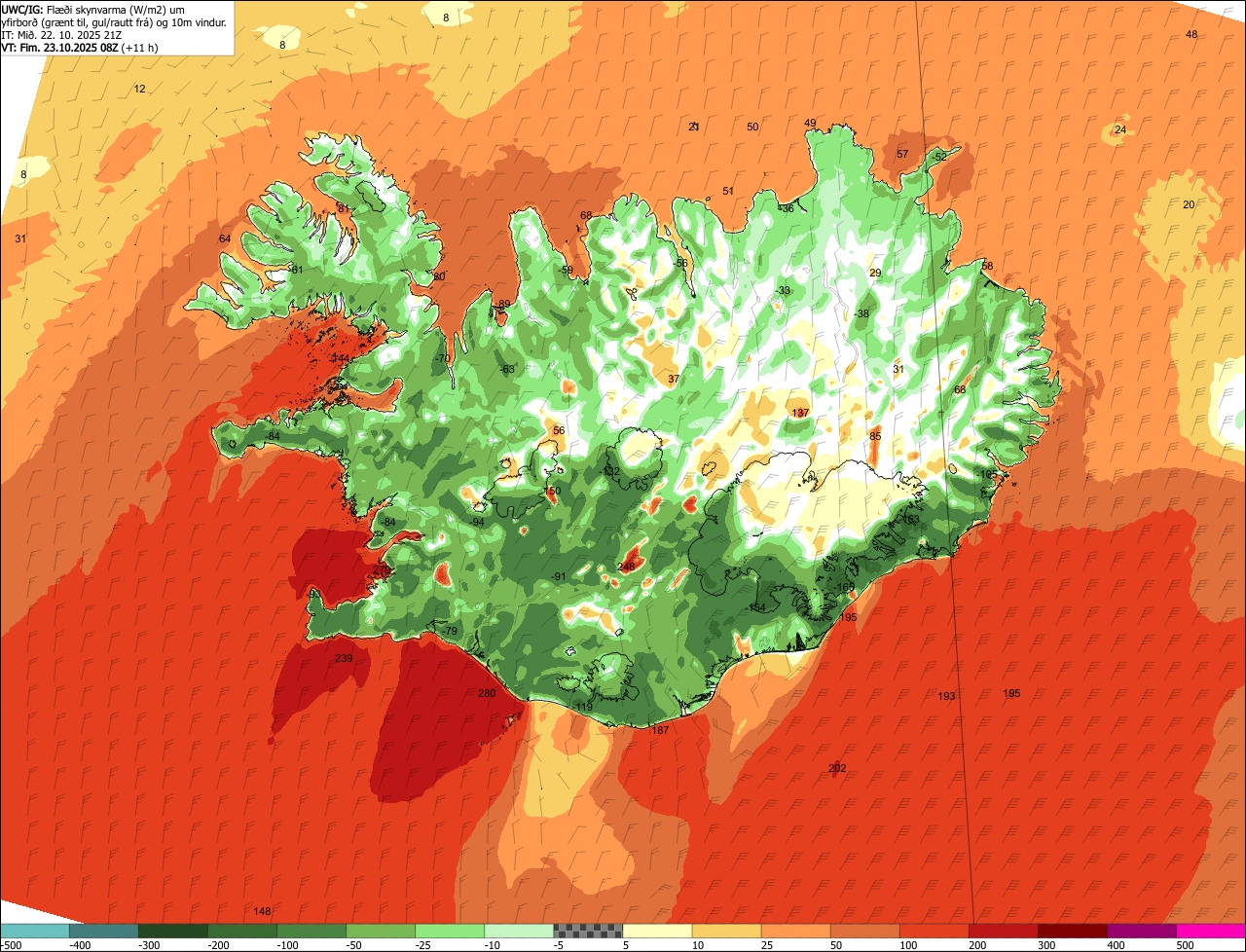1246x952 pixels.
Task: Click the map value "193" southeast of Iceland
Action: pyautogui.click(x=946, y=696)
